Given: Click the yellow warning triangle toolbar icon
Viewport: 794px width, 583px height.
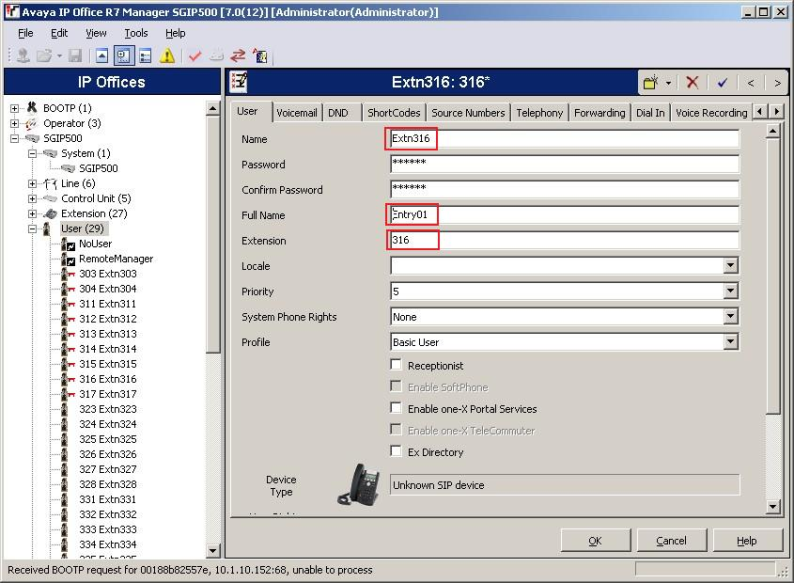Looking at the screenshot, I should pyautogui.click(x=168, y=57).
